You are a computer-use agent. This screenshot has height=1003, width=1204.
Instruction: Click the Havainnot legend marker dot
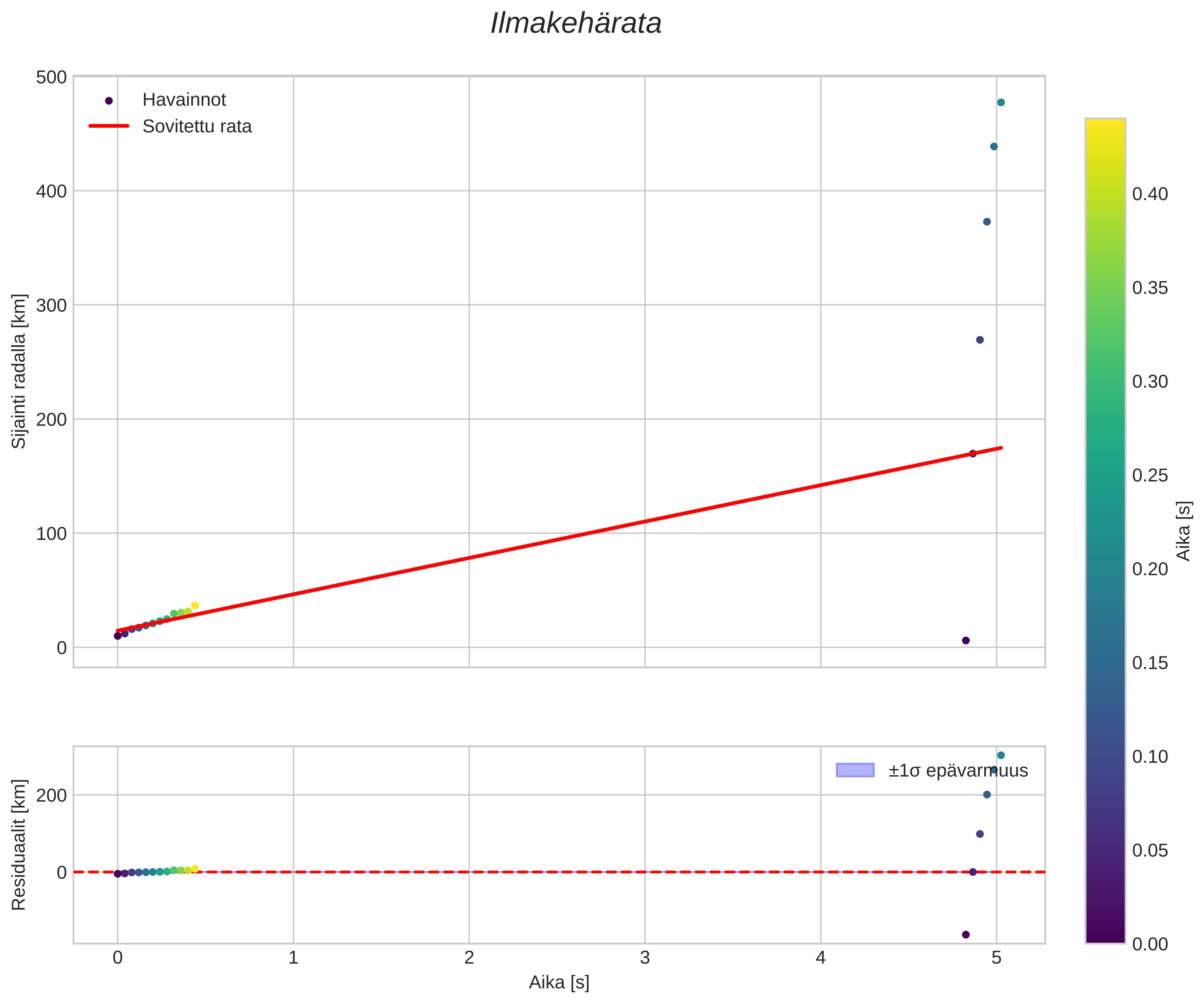click(109, 100)
